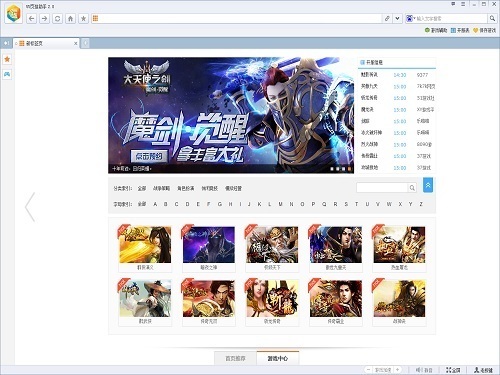Open the home page via house icon
This screenshot has width=500, height=375.
point(70,18)
